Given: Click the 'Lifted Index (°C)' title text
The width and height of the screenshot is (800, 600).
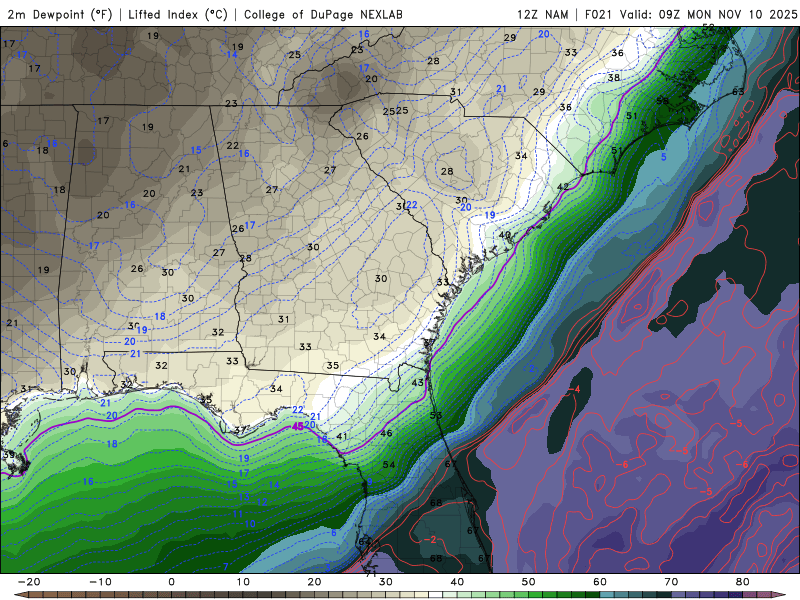Looking at the screenshot, I should [178, 14].
